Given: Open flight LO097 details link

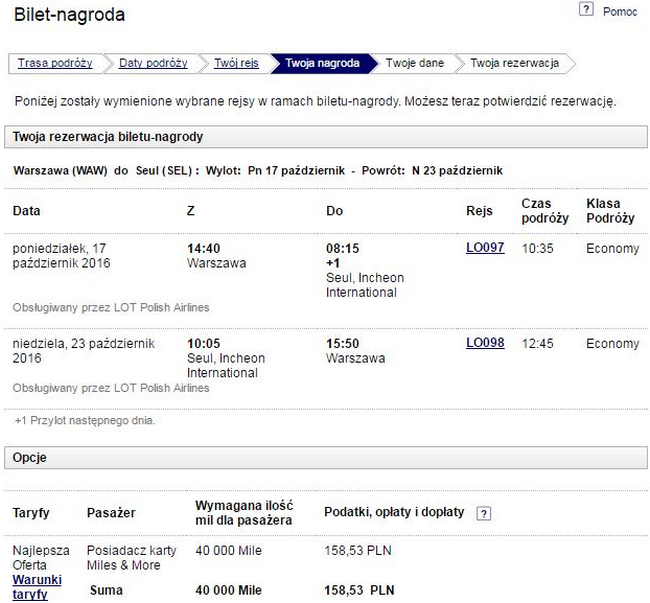Looking at the screenshot, I should tap(485, 248).
